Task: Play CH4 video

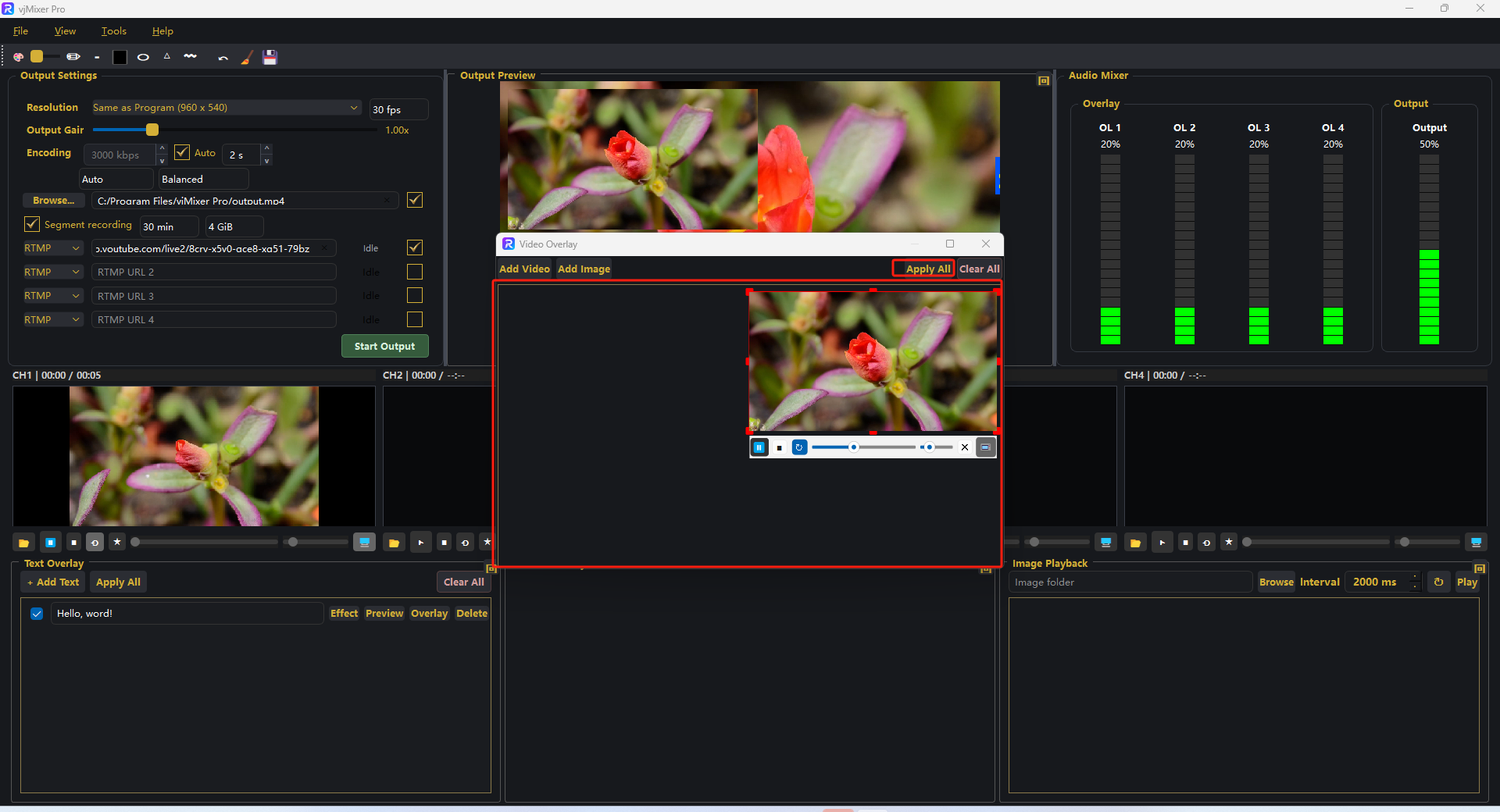Action: tap(1162, 542)
